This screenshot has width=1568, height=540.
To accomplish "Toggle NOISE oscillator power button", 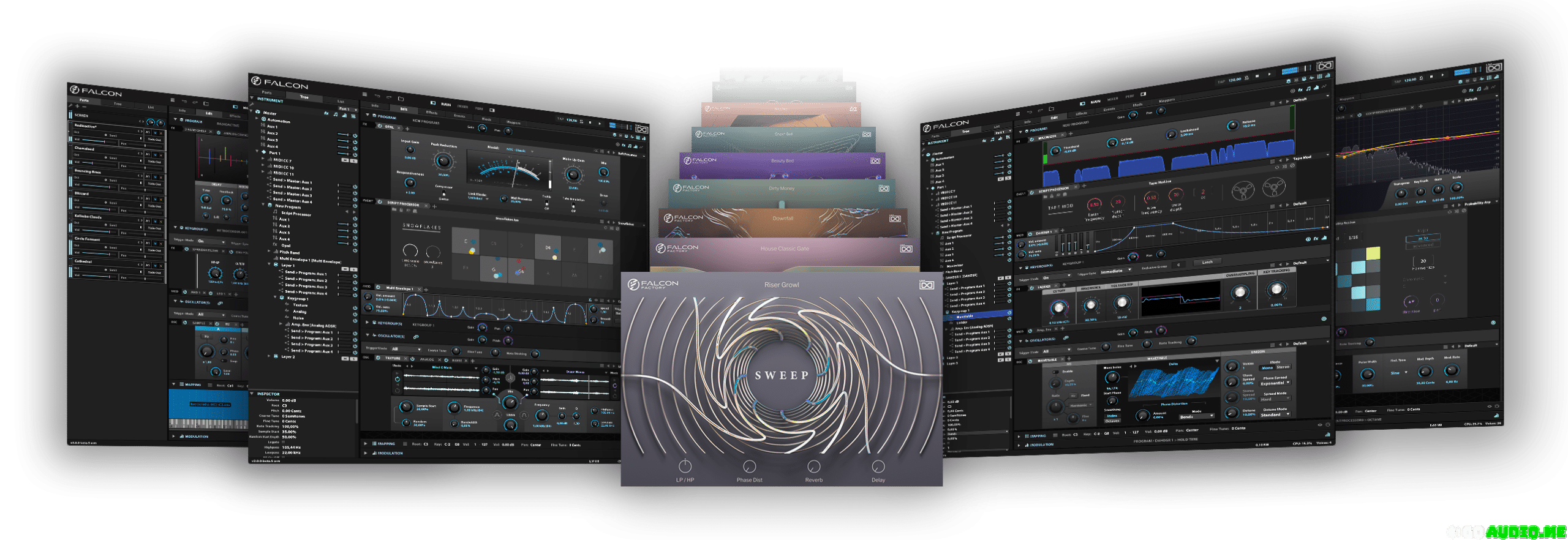I will pyautogui.click(x=446, y=360).
